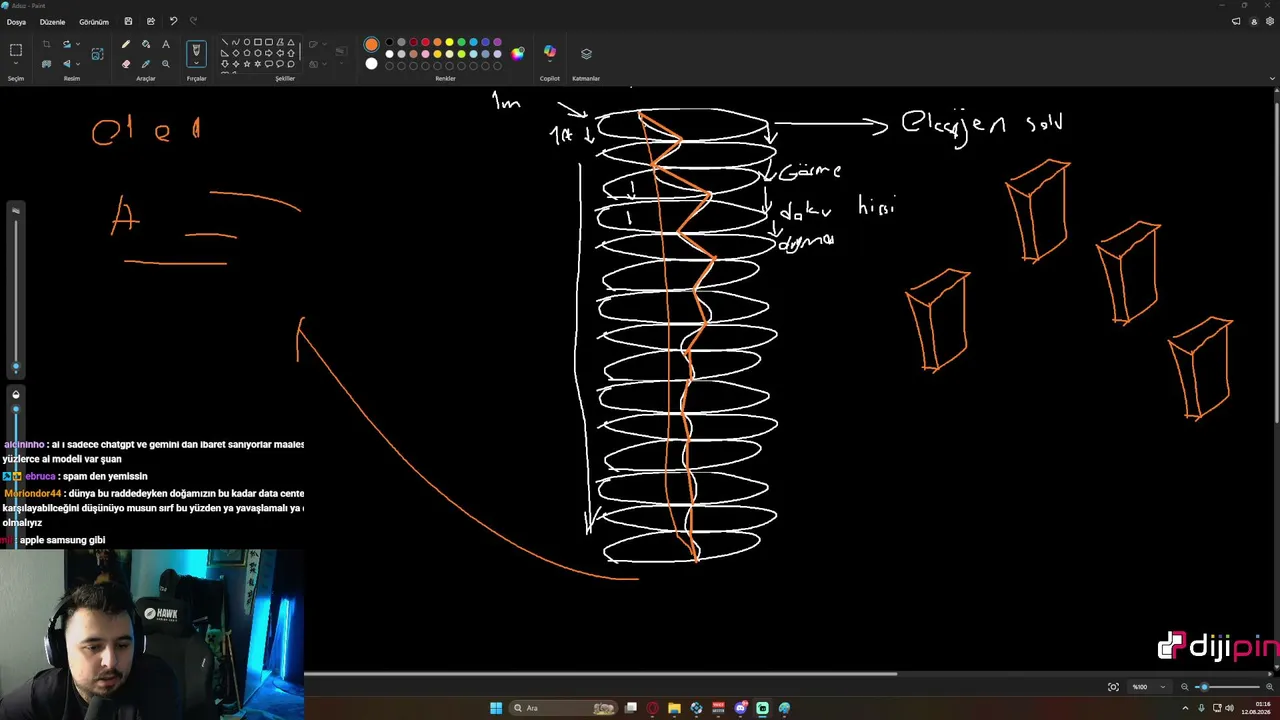The height and width of the screenshot is (720, 1280).
Task: Open the Dosya menu
Action: [x=16, y=21]
